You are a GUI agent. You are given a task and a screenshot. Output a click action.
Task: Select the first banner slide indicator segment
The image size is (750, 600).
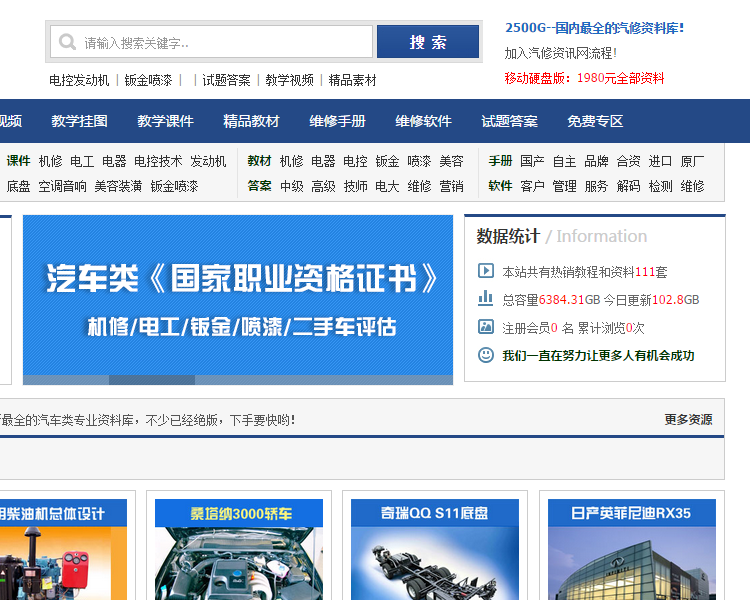[x=66, y=380]
